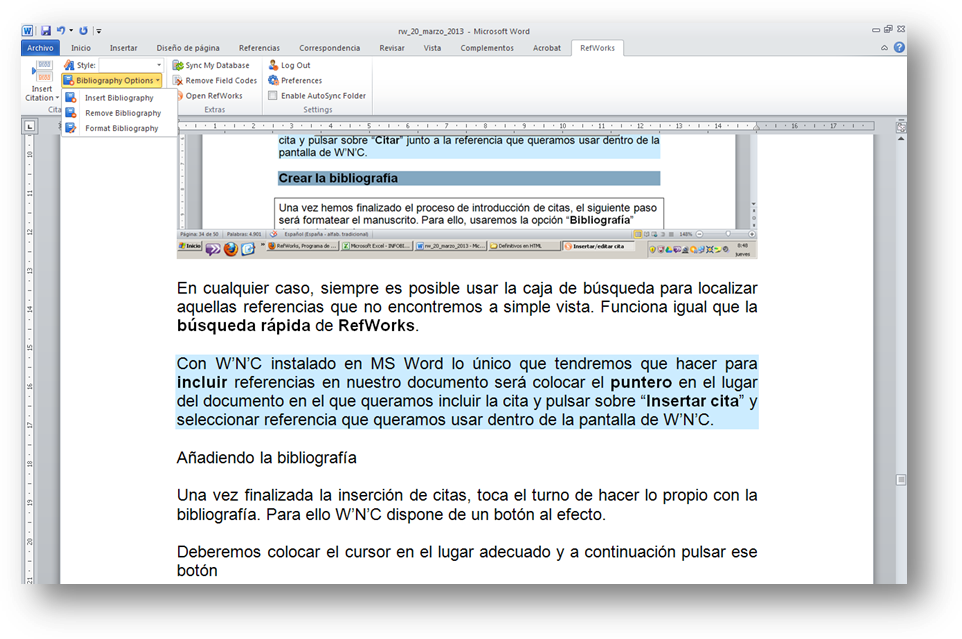962x639 pixels.
Task: Choose Format Bibliography from the menu
Action: [119, 128]
